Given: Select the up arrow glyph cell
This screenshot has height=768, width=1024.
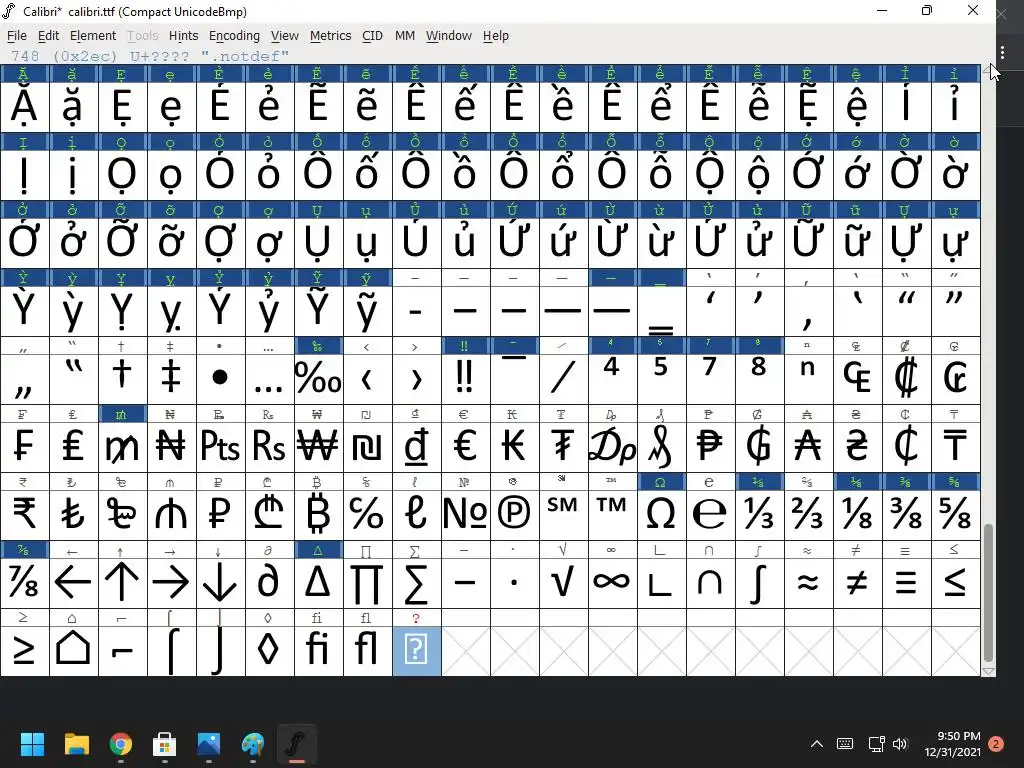Looking at the screenshot, I should 122,583.
